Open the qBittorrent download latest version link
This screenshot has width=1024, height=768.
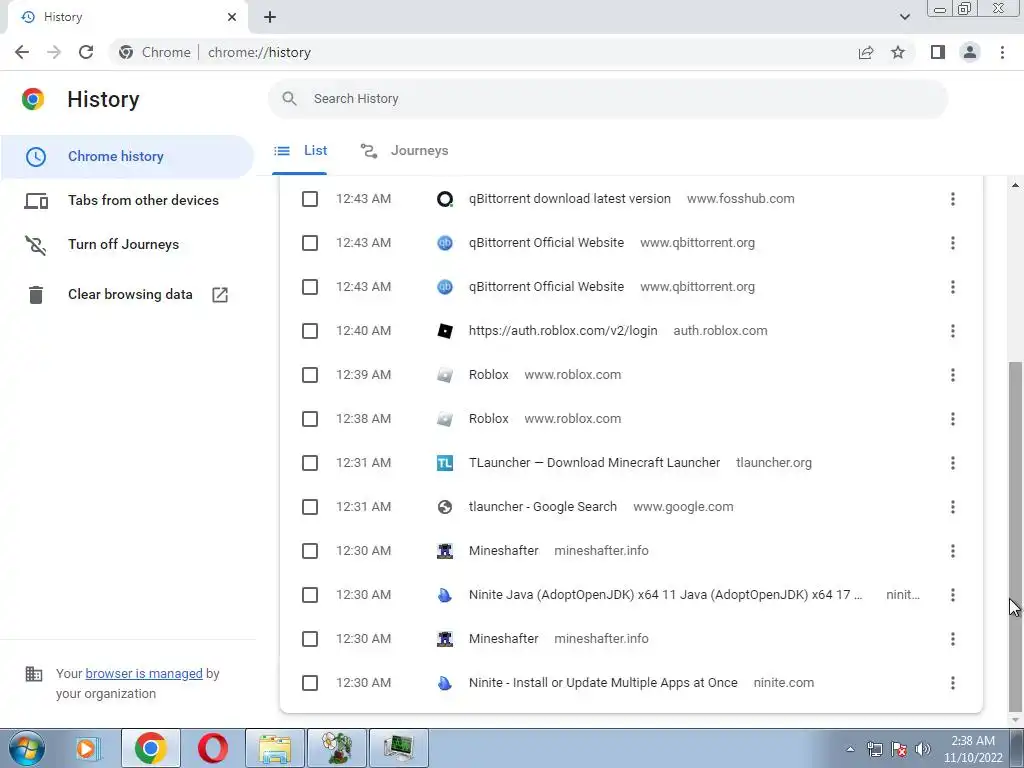(569, 199)
